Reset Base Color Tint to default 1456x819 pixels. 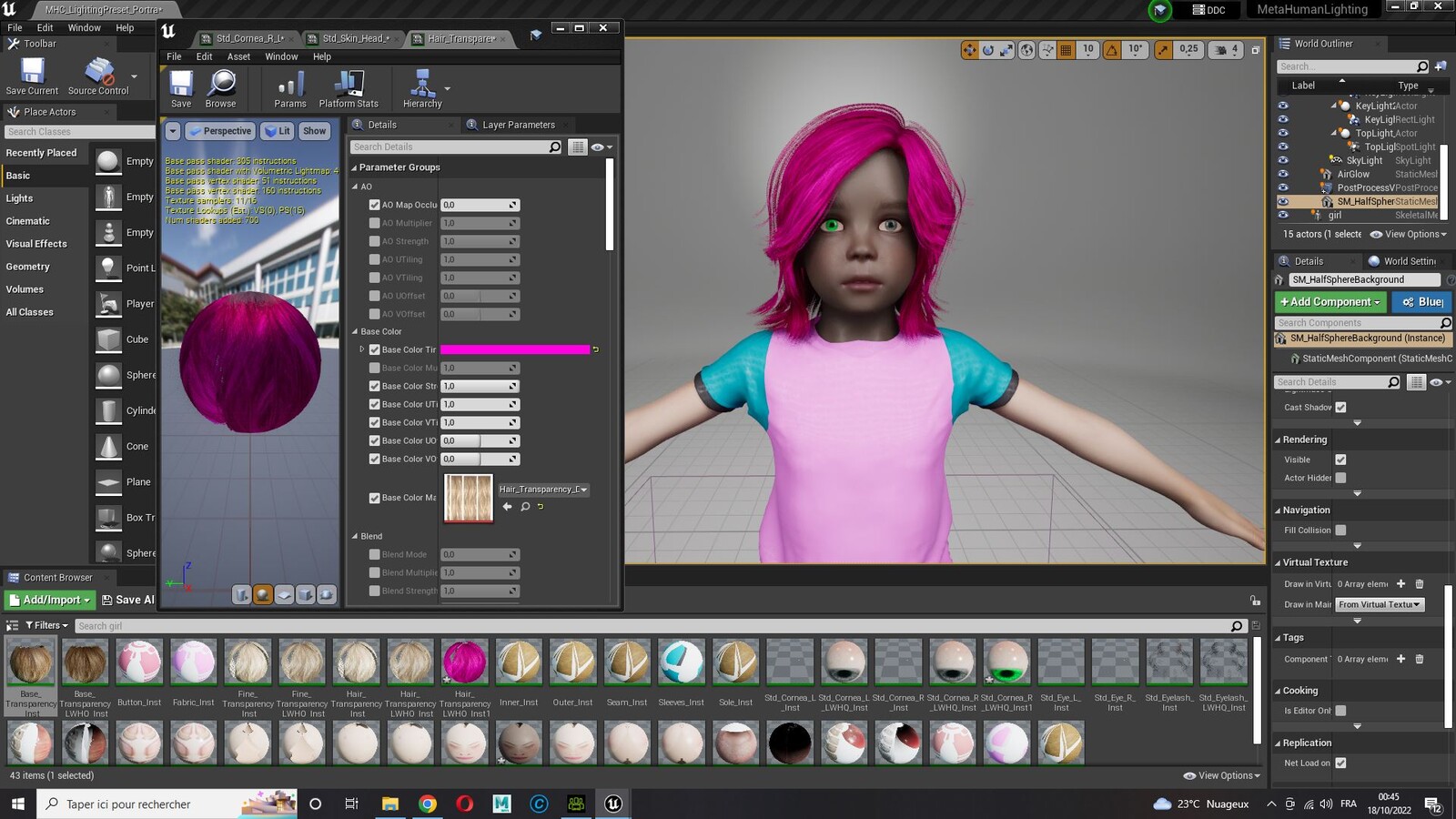[x=596, y=349]
